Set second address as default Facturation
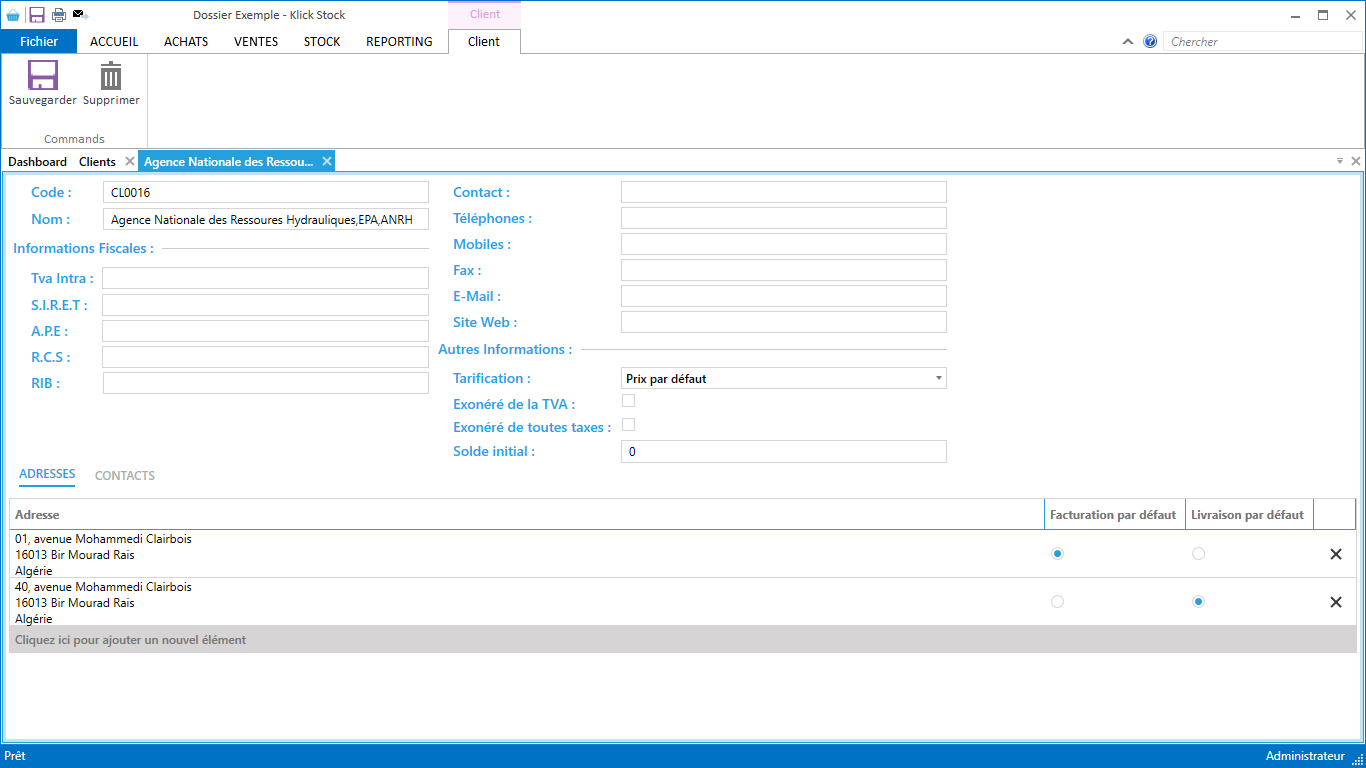Viewport: 1366px width, 768px height. 1057,602
